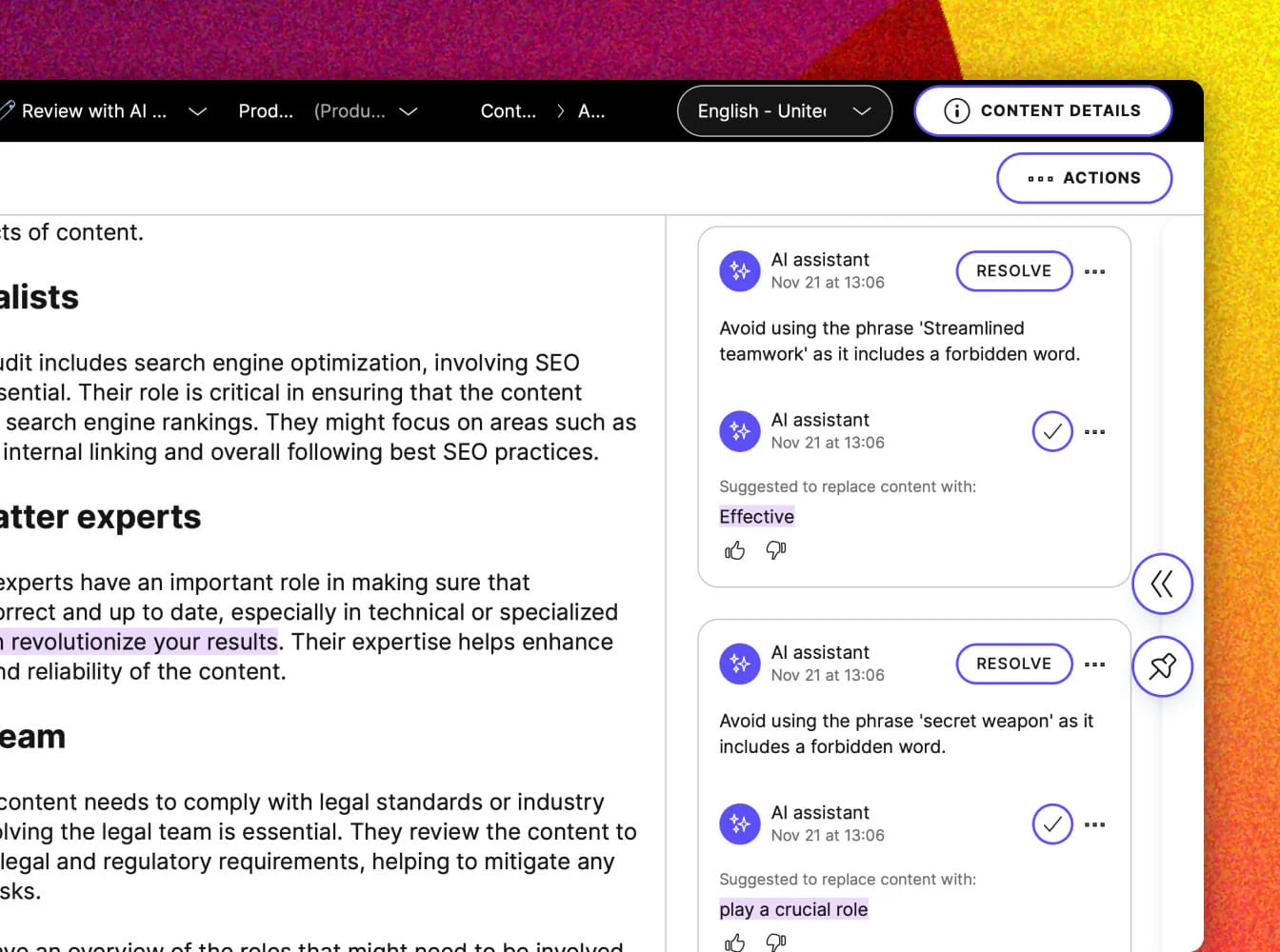Click the pin icon button
This screenshot has height=952, width=1280.
1162,666
